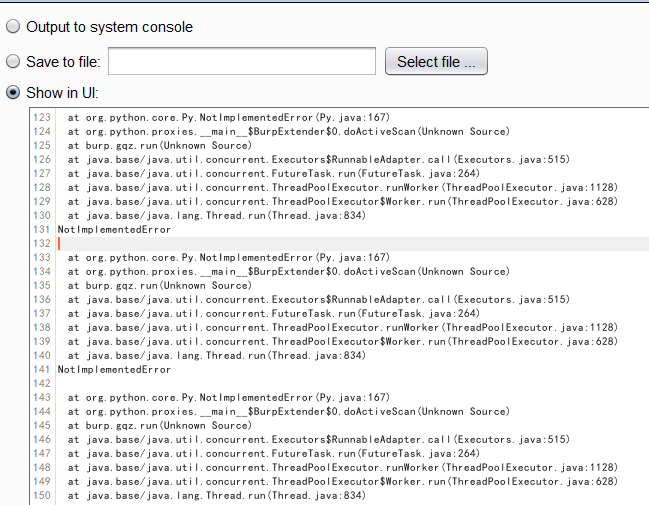The image size is (649, 505).
Task: Click line 144 doActiveScan trace entry
Action: (x=288, y=411)
